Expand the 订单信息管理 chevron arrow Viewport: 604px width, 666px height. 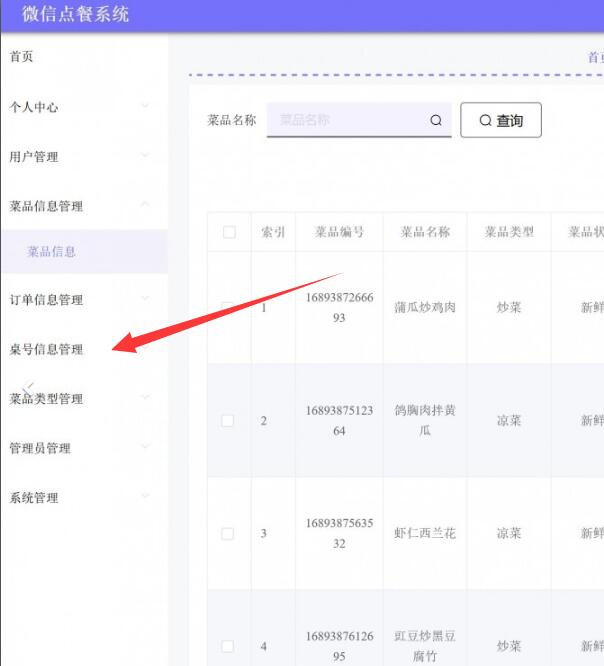click(145, 298)
